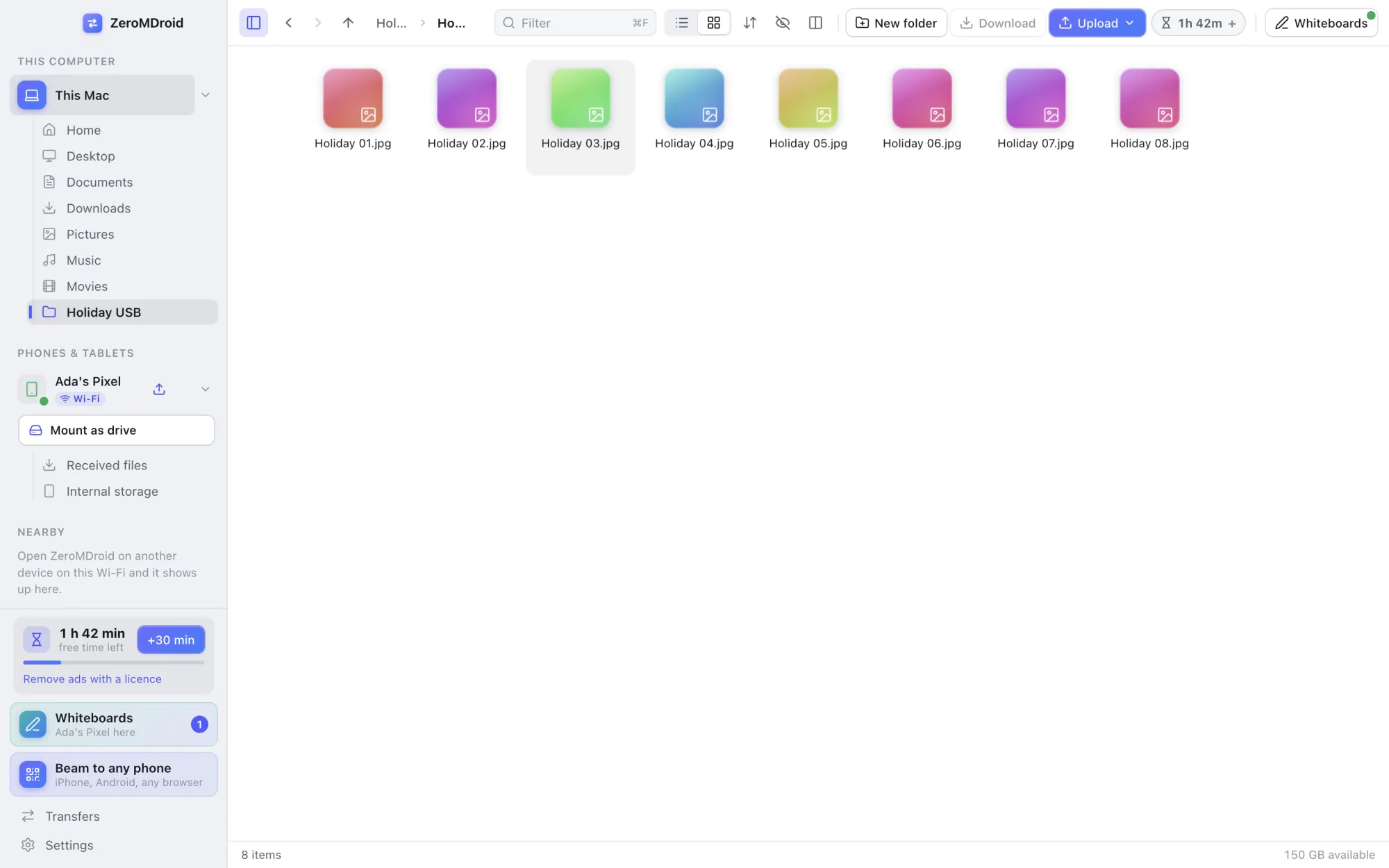The image size is (1389, 868).
Task: Click the Hol... parent breadcrumb
Action: pos(392,23)
